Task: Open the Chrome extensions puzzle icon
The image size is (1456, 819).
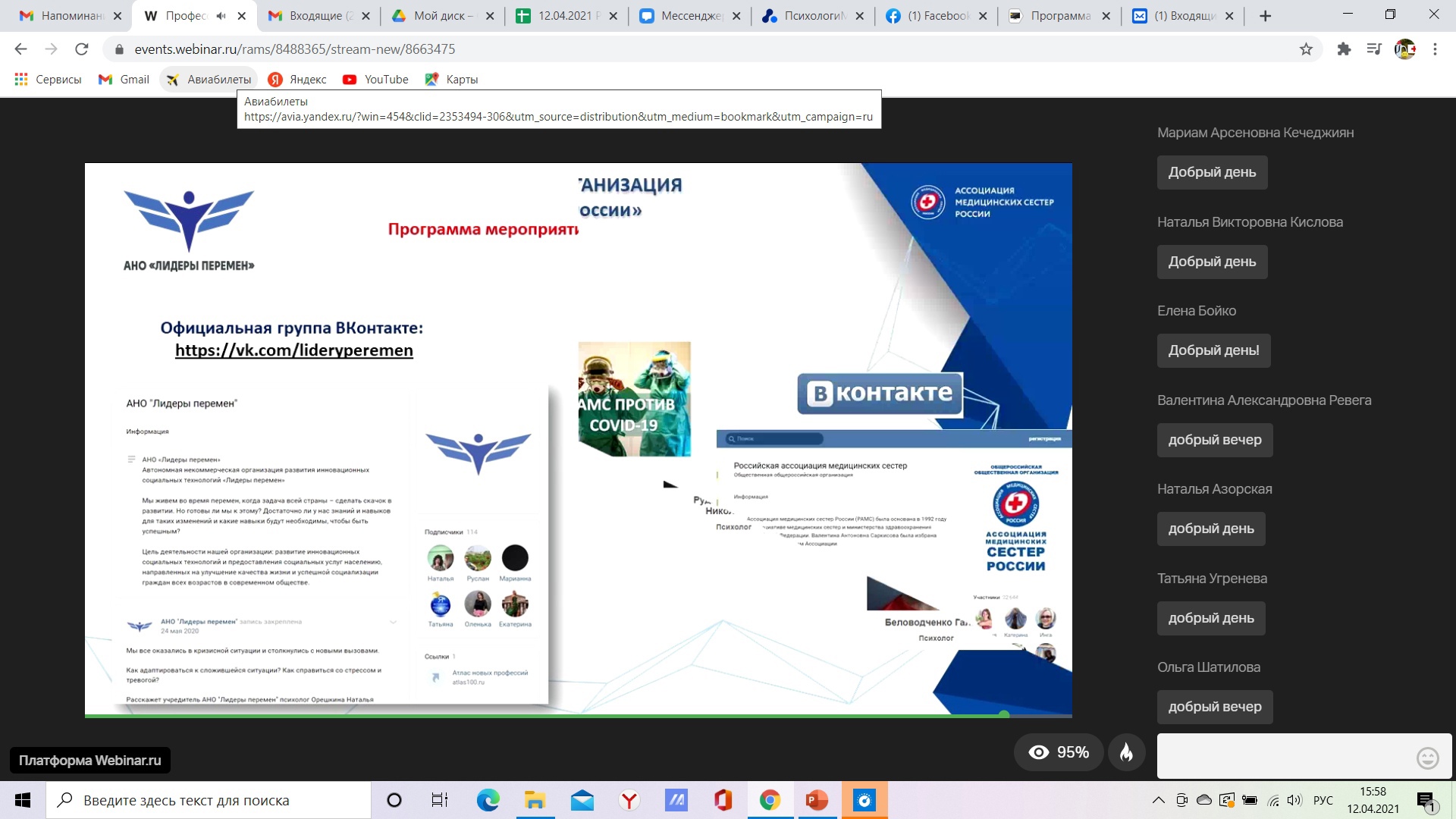Action: (x=1344, y=49)
